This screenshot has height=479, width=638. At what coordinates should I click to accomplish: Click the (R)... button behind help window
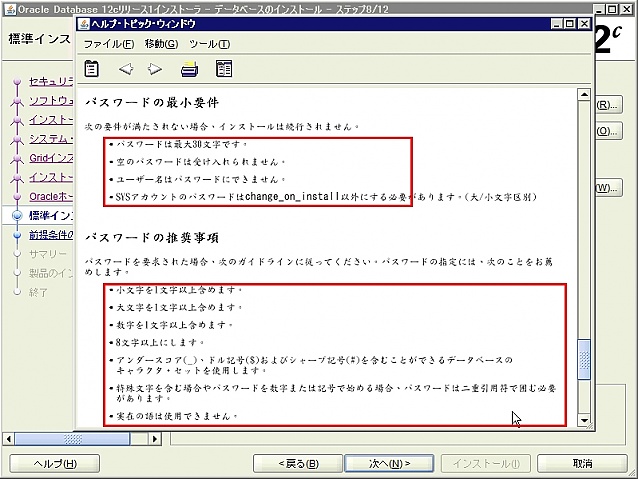(x=608, y=105)
